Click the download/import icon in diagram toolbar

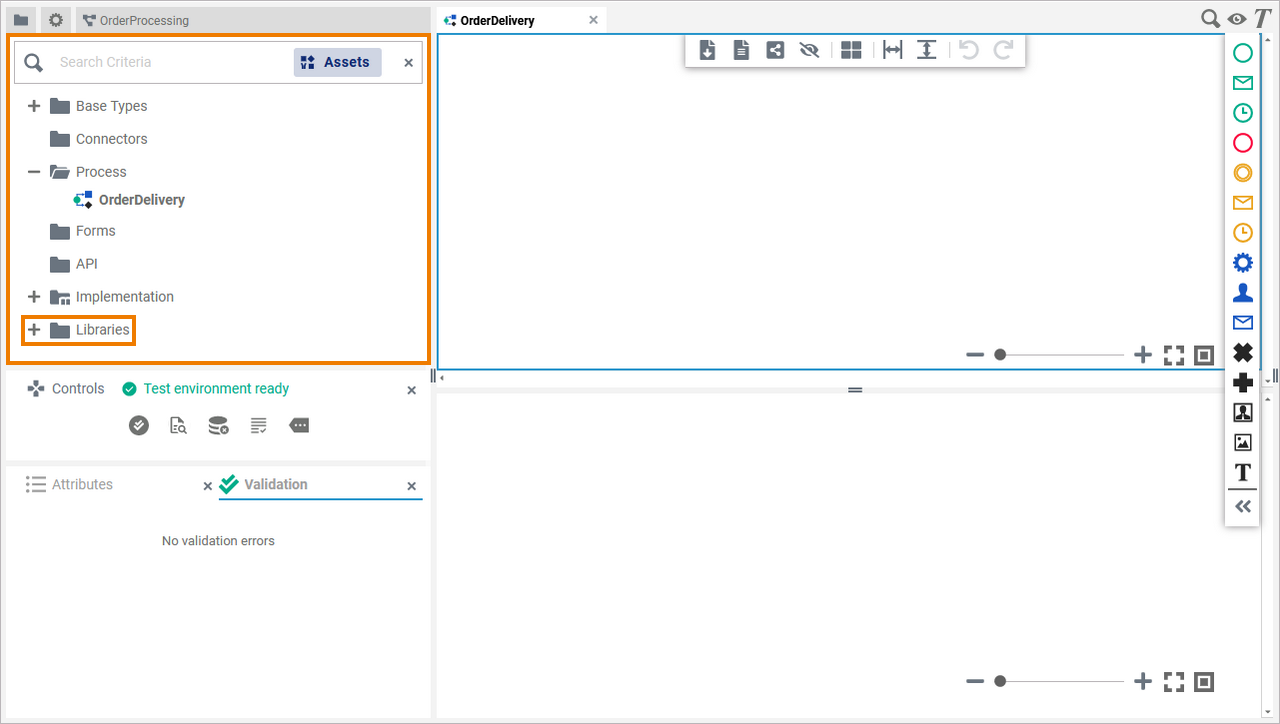coord(707,50)
